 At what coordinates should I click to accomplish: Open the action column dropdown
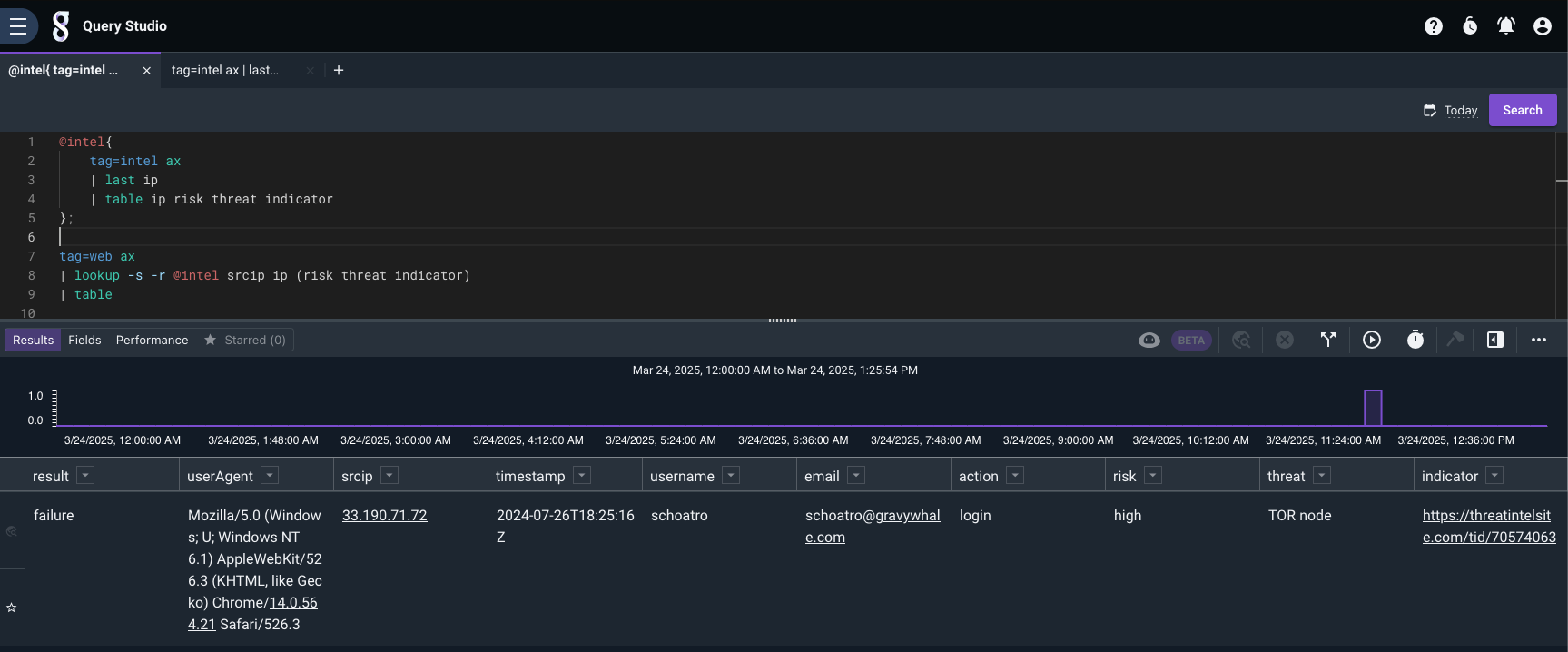pos(1015,475)
